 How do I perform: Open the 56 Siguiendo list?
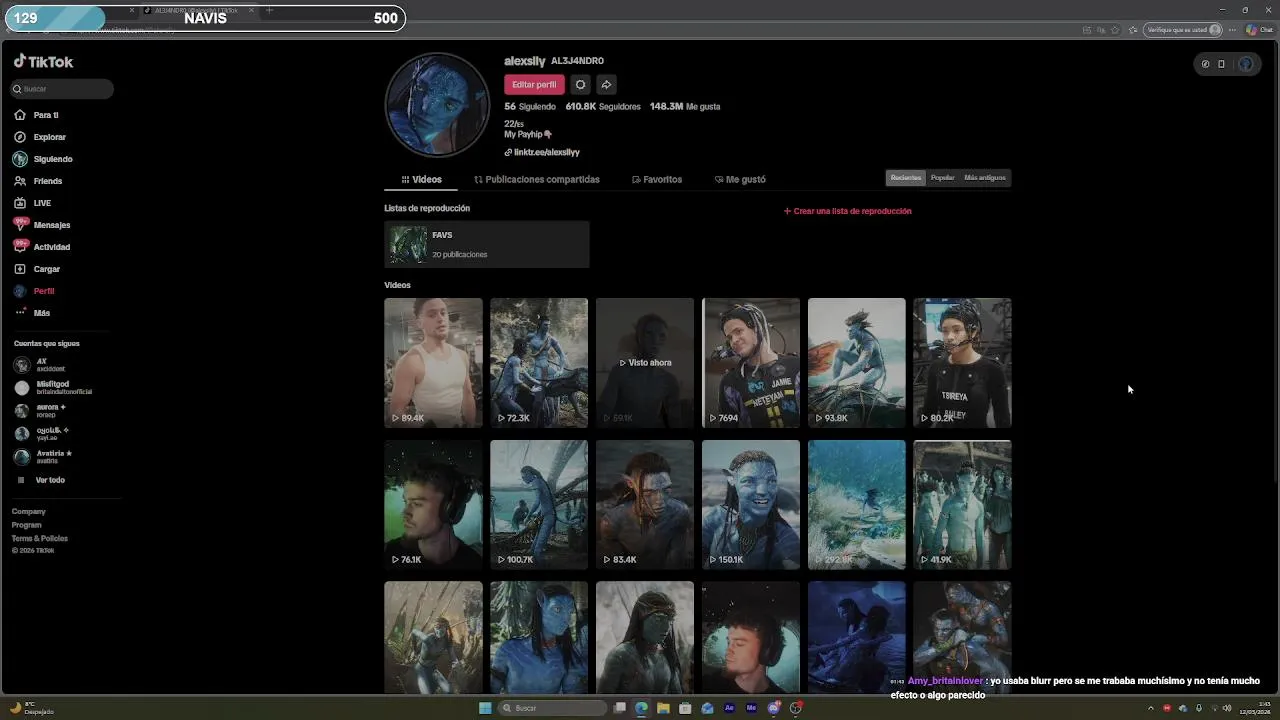pyautogui.click(x=530, y=106)
